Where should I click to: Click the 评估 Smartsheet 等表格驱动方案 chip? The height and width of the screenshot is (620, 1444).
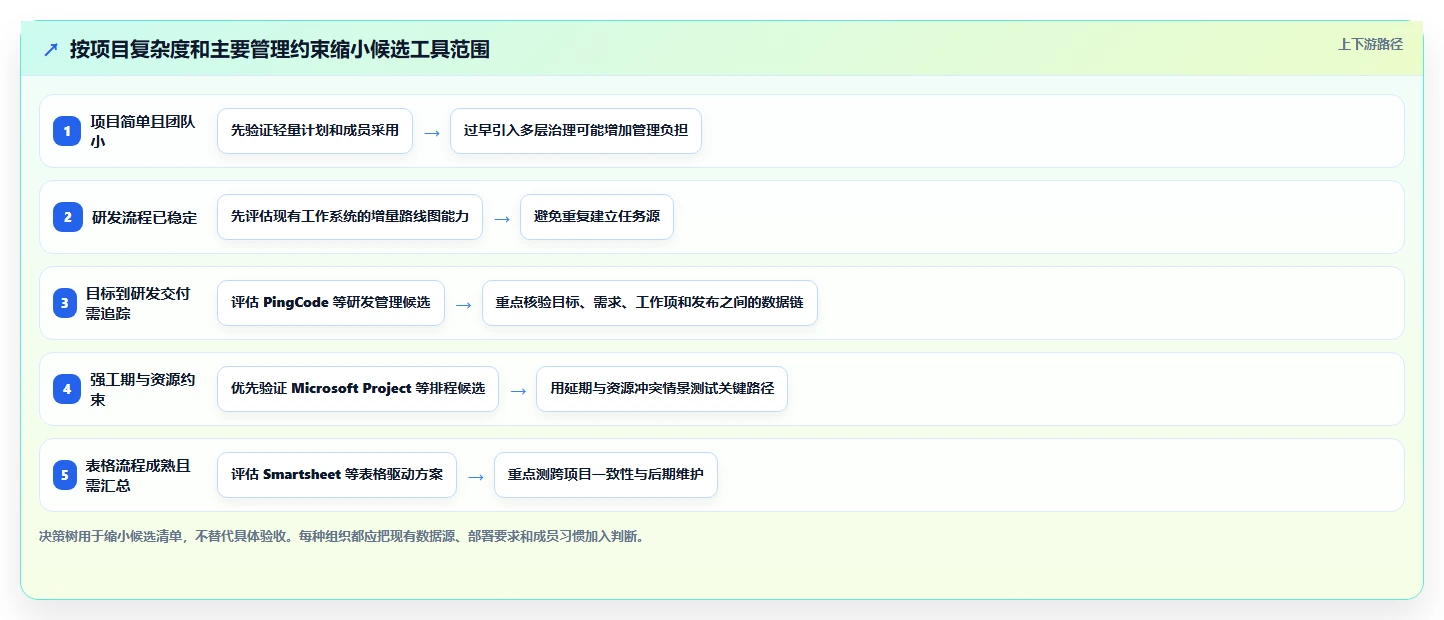[337, 475]
